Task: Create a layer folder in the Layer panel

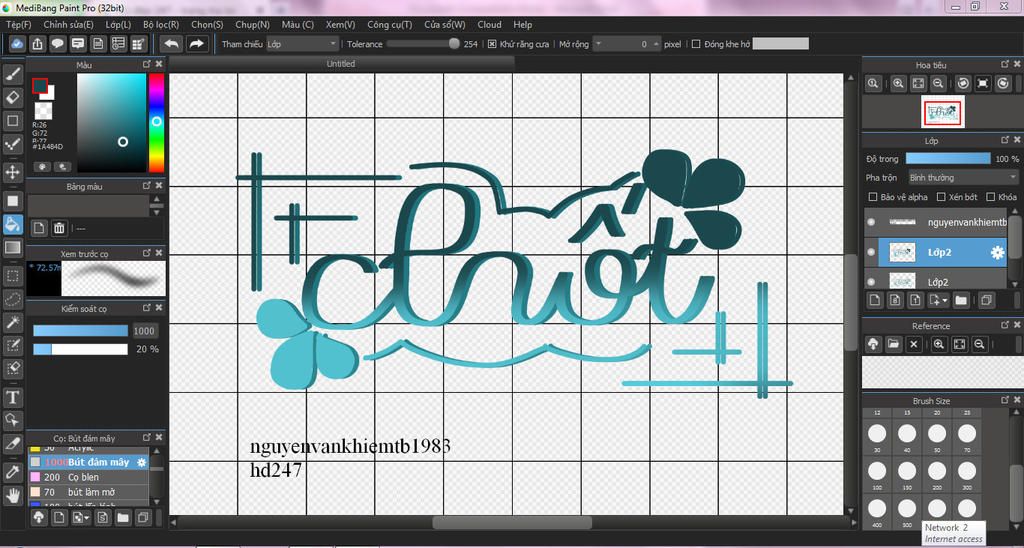Action: (961, 300)
